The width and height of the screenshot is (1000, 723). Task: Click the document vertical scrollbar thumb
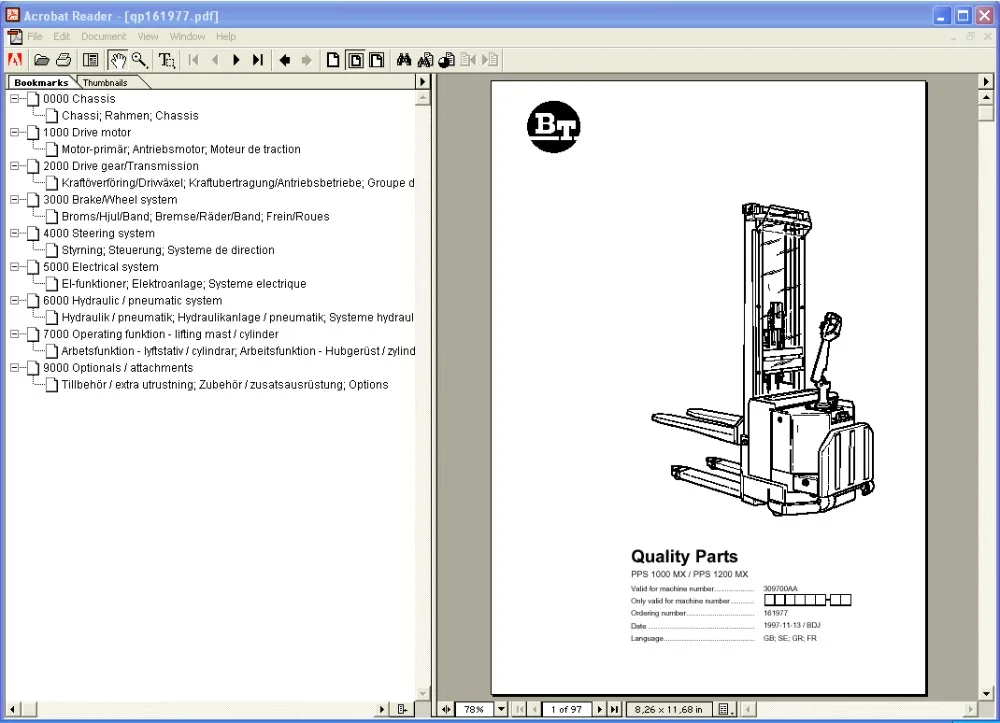(x=986, y=113)
